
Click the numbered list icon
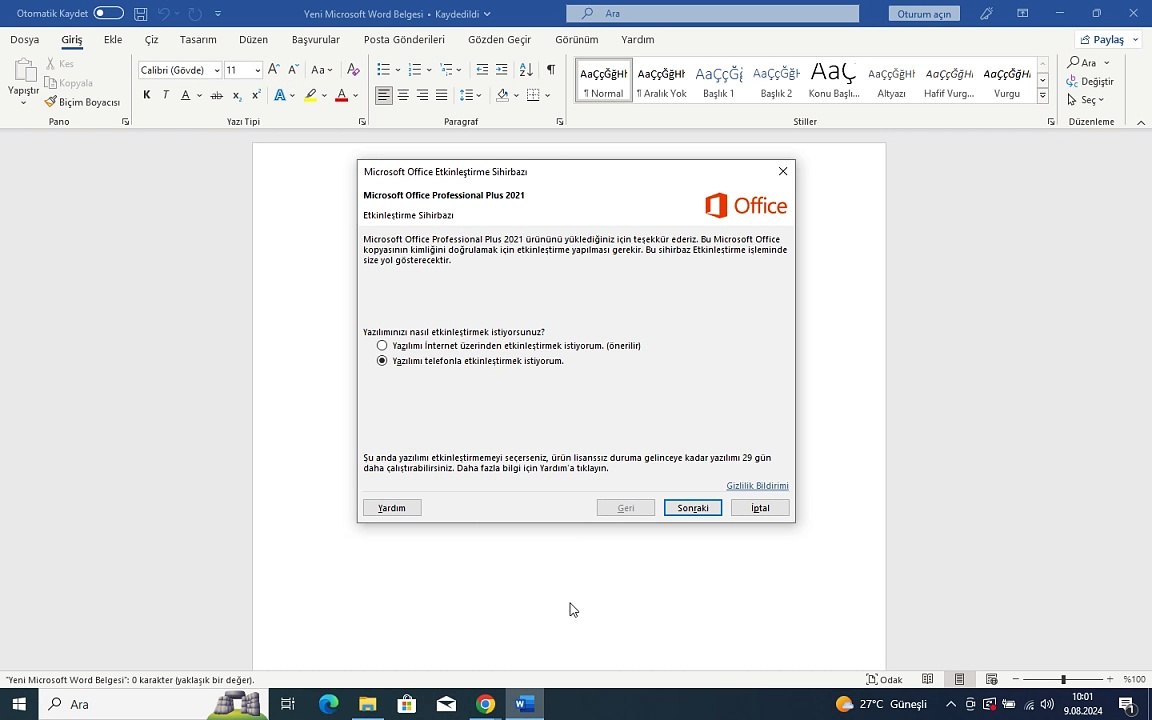click(415, 70)
